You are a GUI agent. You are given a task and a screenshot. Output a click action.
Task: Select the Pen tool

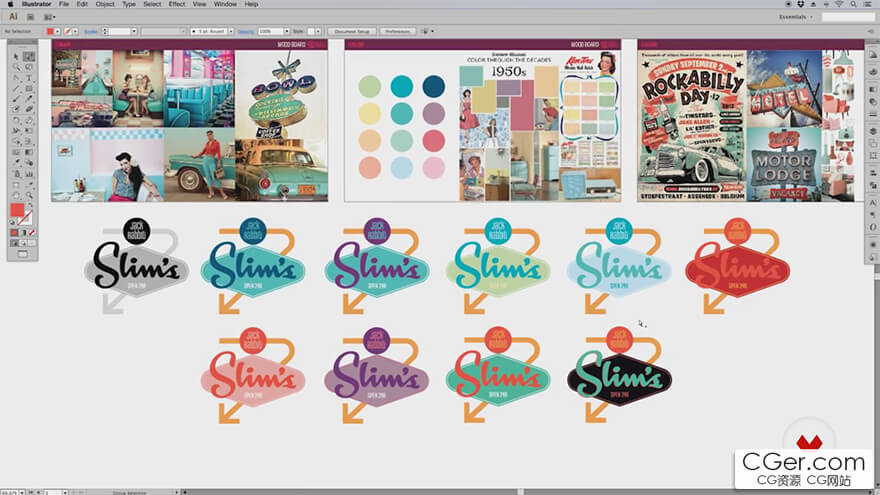click(16, 78)
